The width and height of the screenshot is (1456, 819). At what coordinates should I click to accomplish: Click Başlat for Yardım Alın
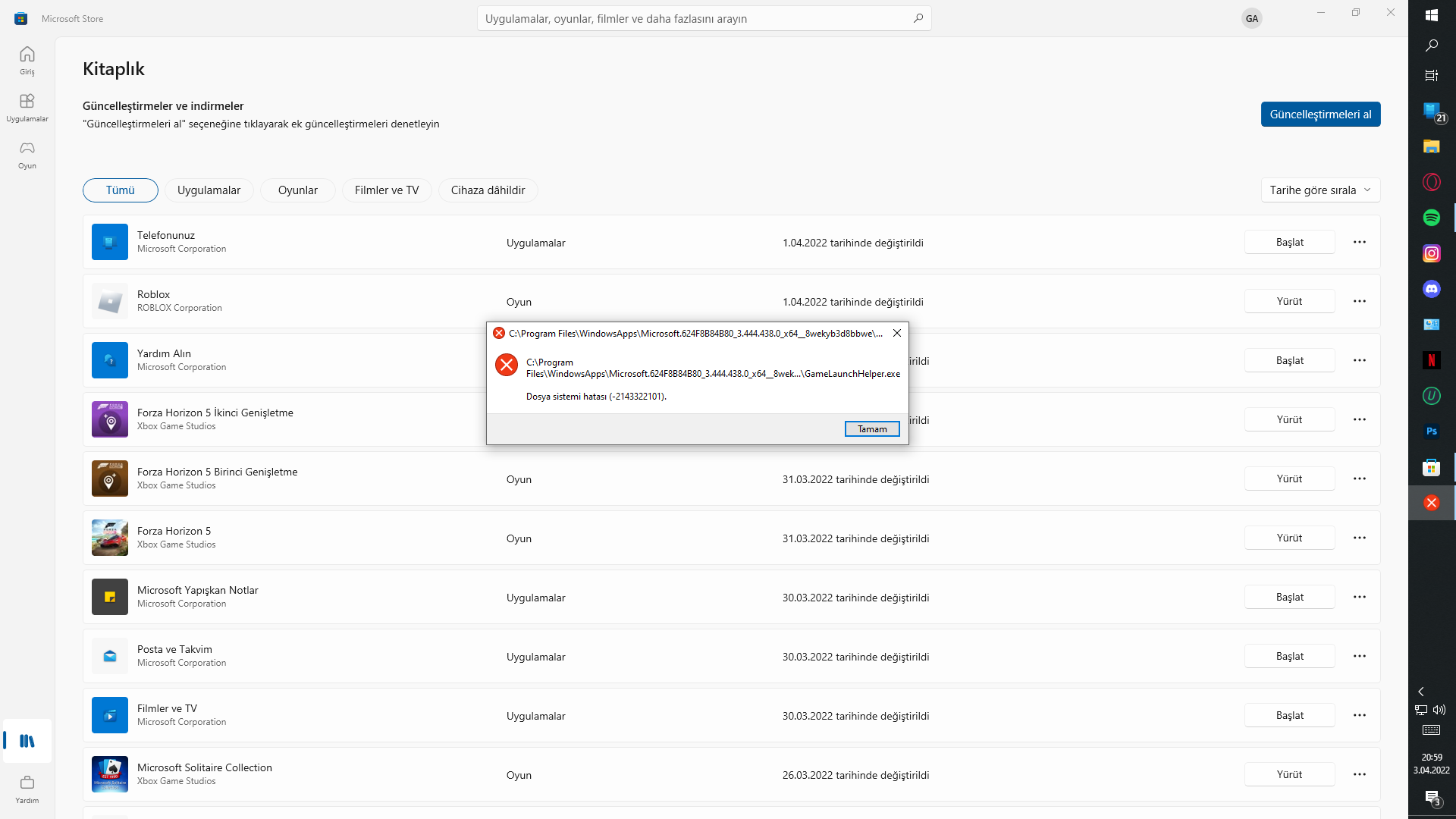(1289, 360)
